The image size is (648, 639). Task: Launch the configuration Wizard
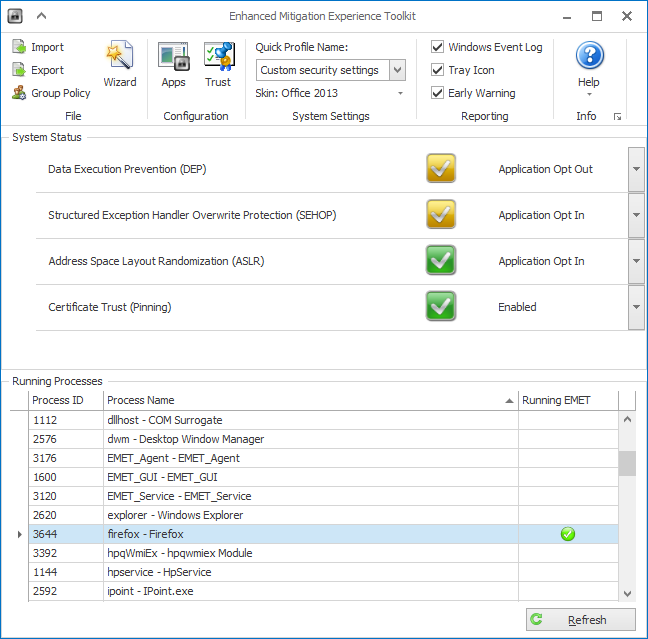pos(120,65)
